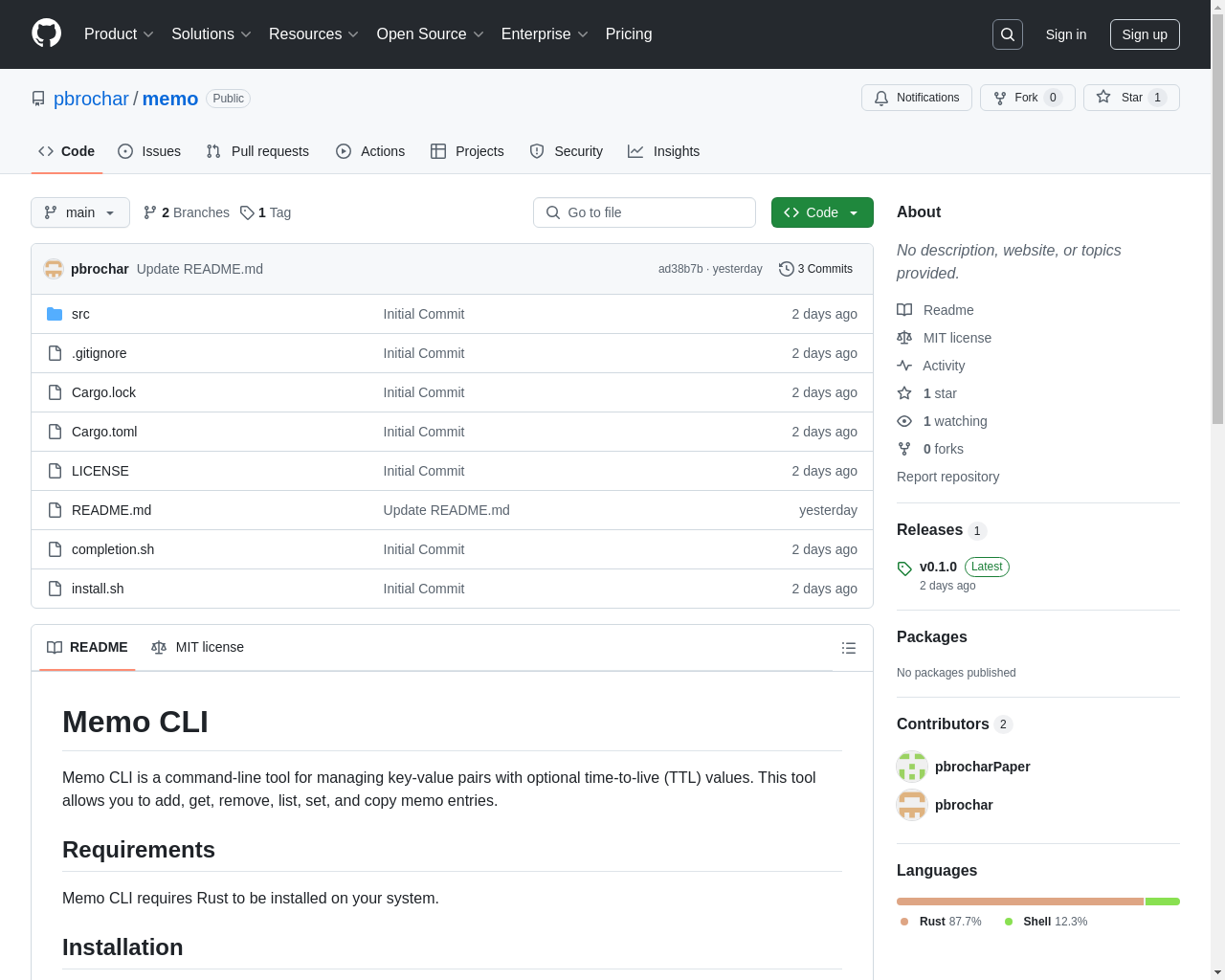Screen dimensions: 1225x980
Task: Click the eye icon beside 1 watching
Action: 904,421
